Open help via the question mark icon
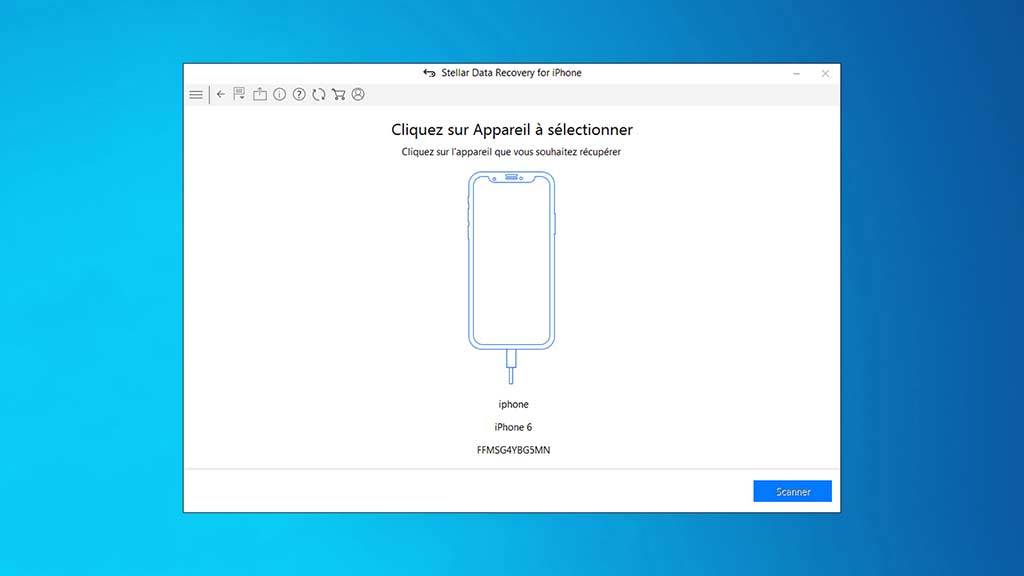 click(299, 95)
